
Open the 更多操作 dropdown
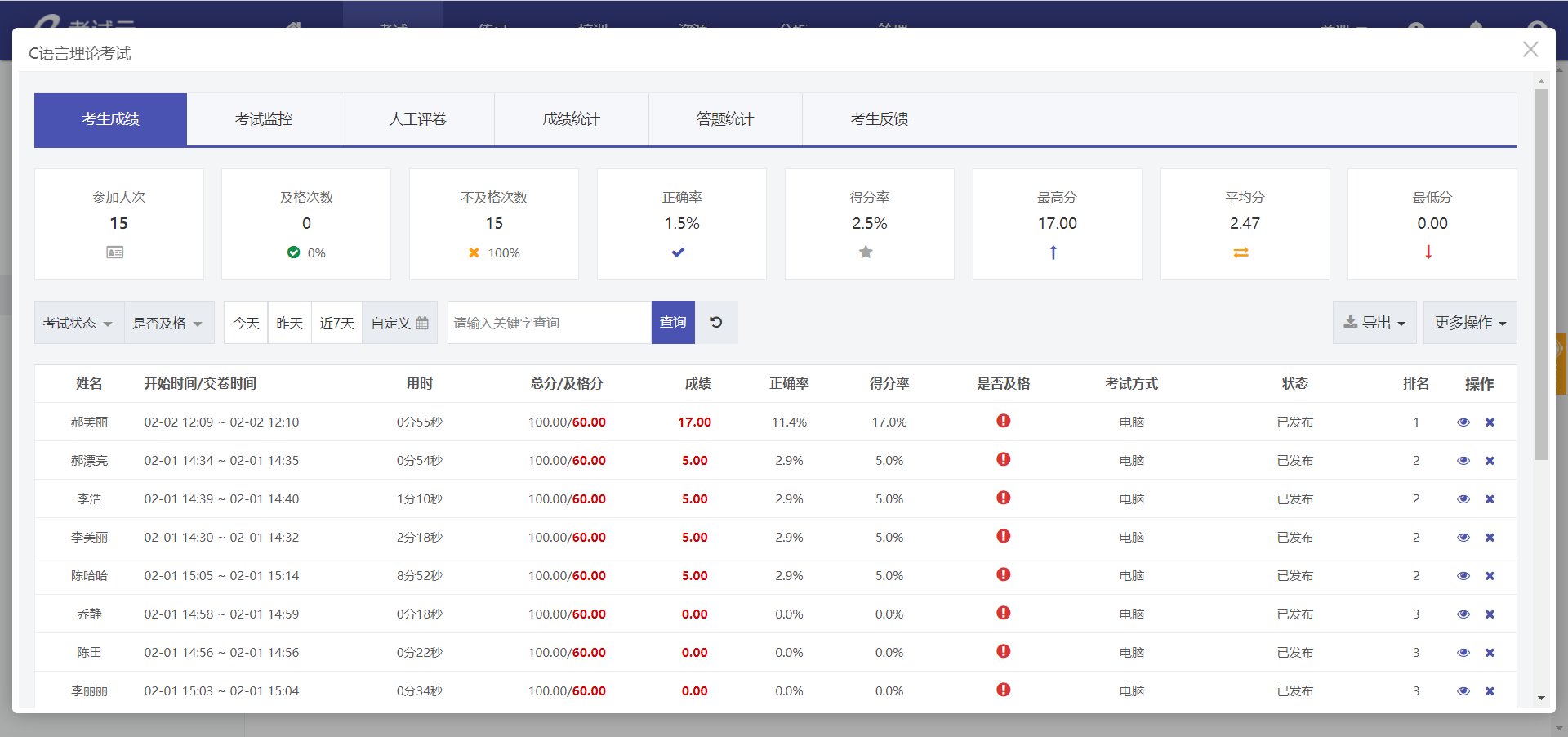pos(1469,322)
